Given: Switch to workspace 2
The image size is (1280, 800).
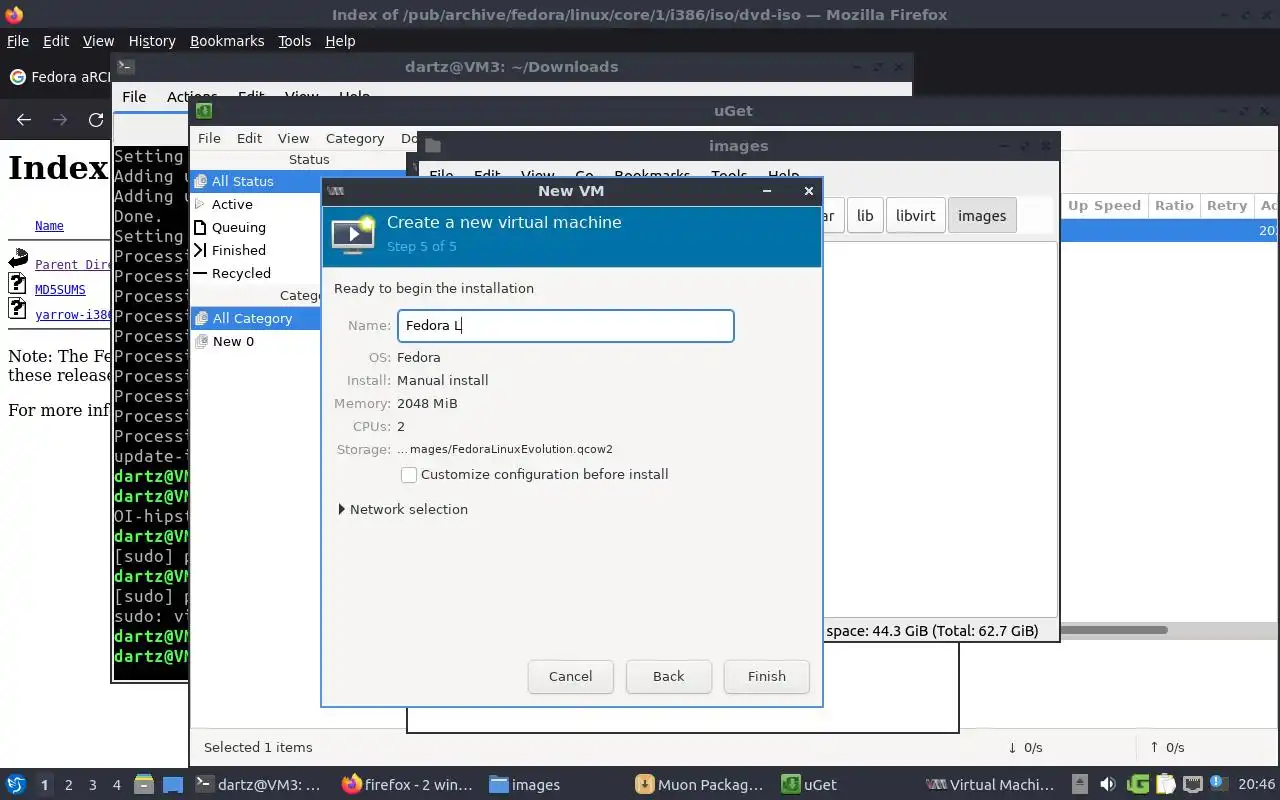Looking at the screenshot, I should 69,785.
